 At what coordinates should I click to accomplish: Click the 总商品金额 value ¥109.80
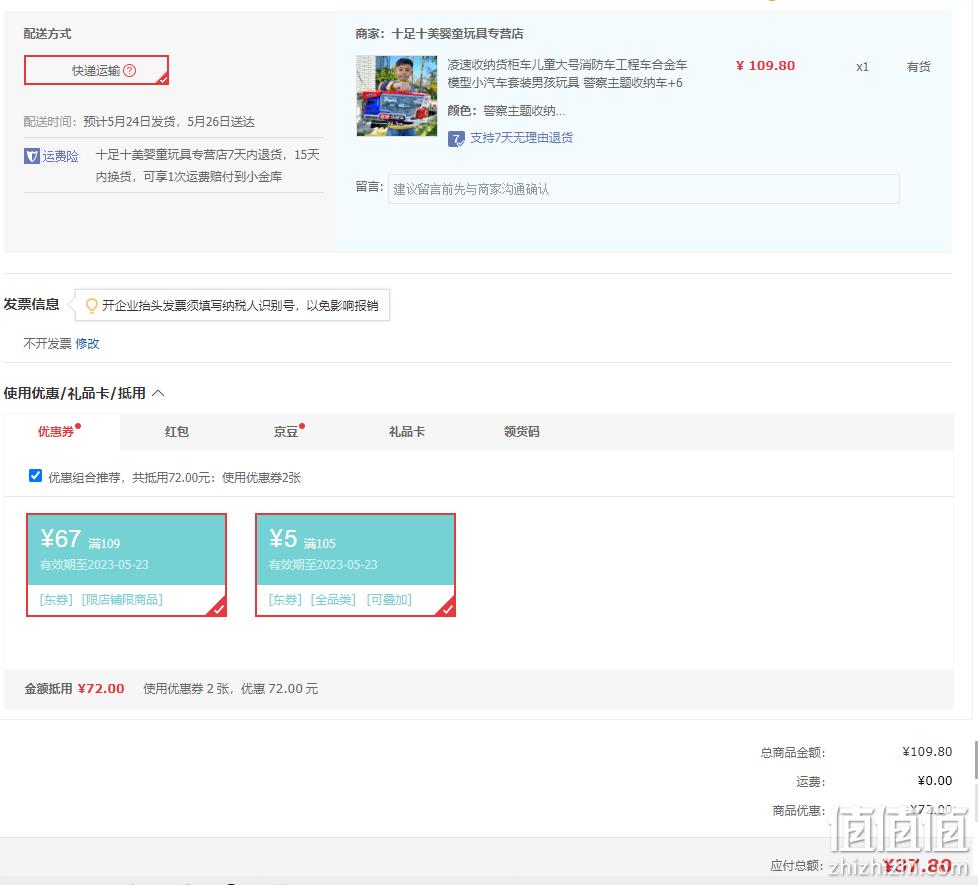(927, 752)
